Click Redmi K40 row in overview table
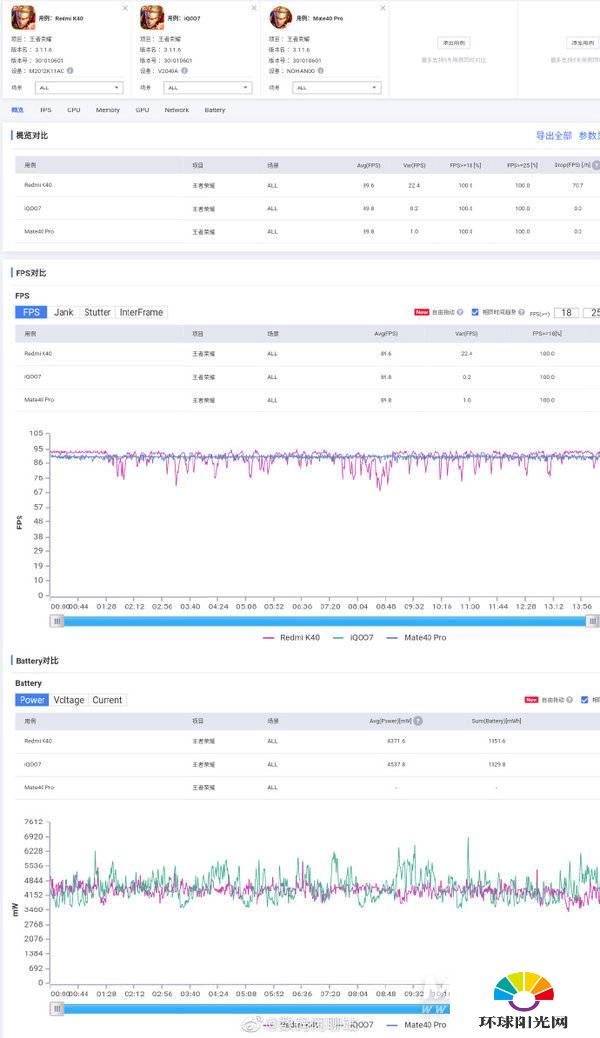 [x=307, y=185]
